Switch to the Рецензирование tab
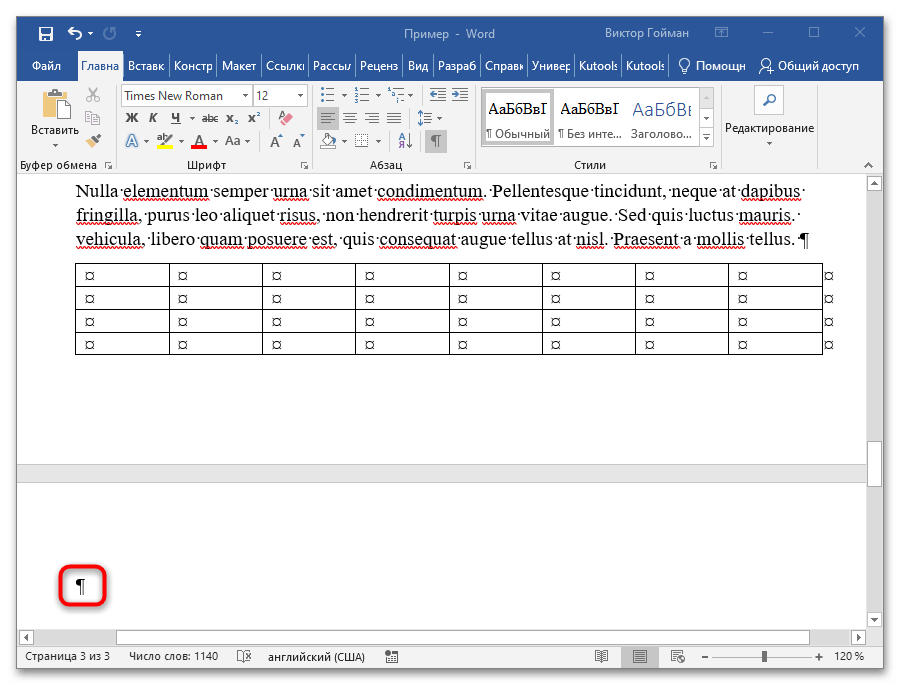 pyautogui.click(x=379, y=66)
